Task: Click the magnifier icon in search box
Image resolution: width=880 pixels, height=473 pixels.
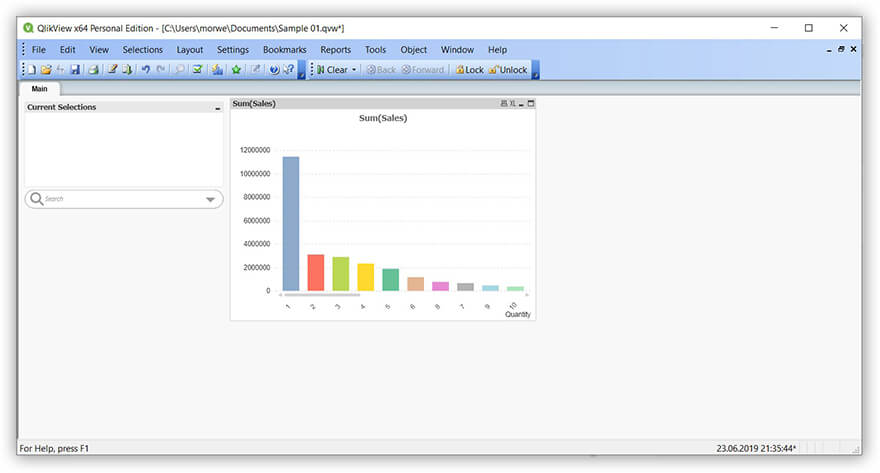Action: (36, 199)
